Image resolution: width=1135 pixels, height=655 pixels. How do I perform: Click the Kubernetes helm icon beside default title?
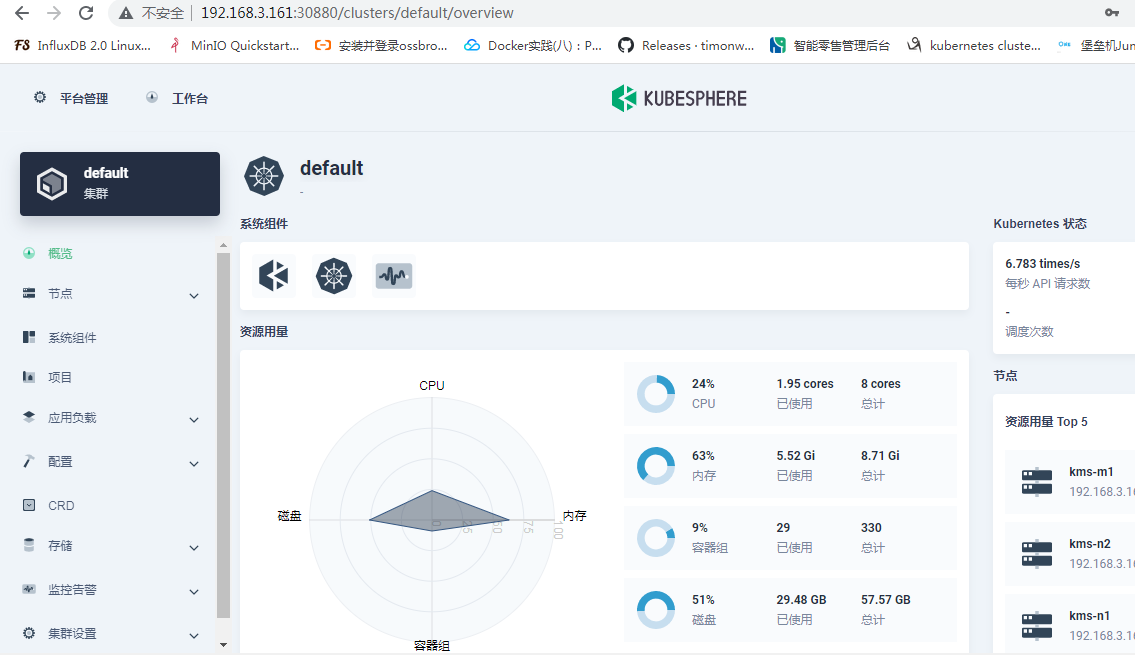263,176
